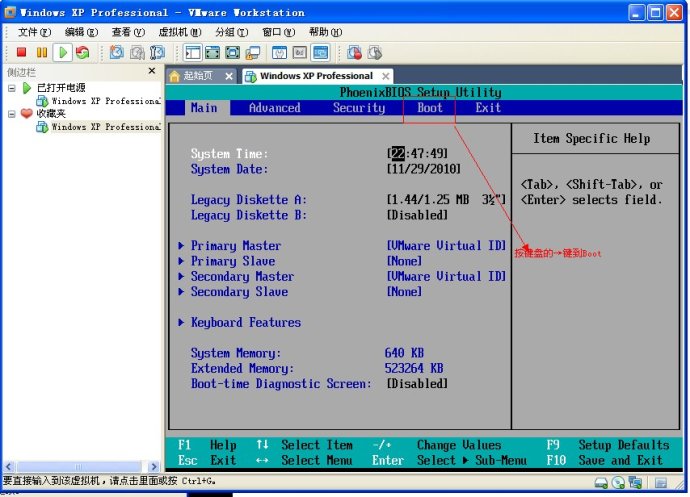Click the Legacy Diskette A value
Viewport: 690px width, 497px height.
tap(446, 200)
